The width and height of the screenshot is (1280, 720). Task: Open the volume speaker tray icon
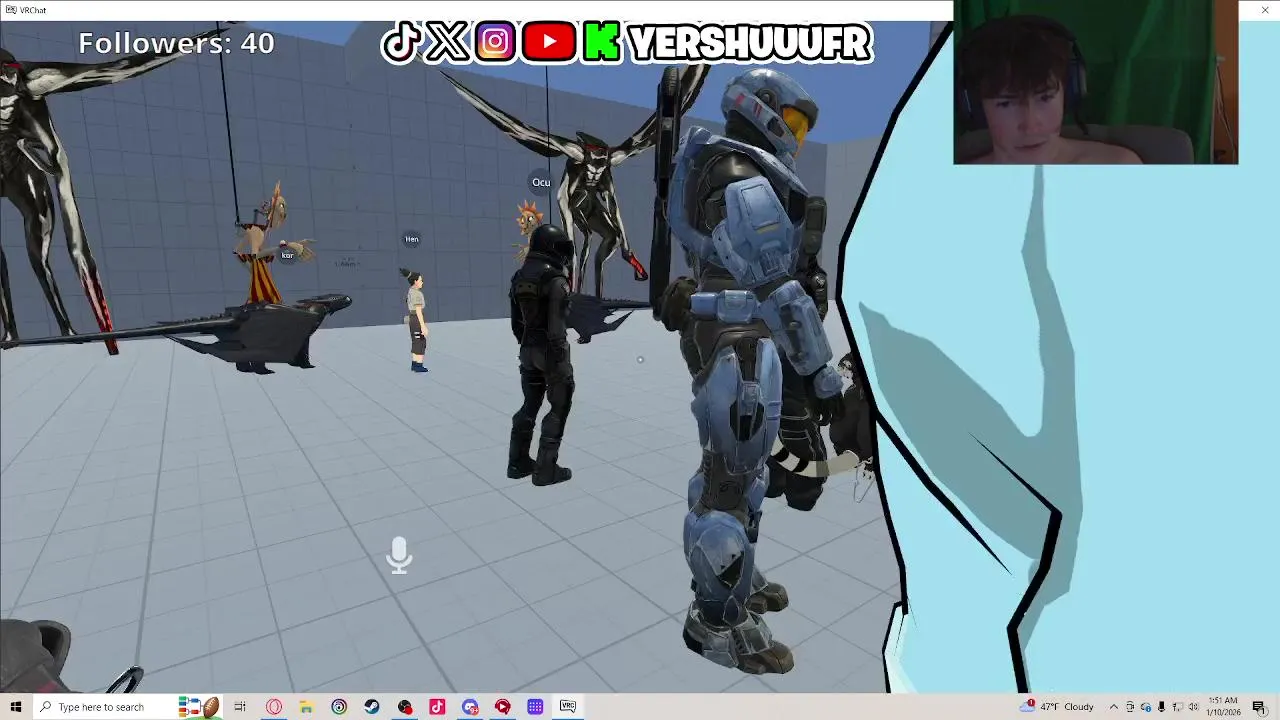(x=1193, y=707)
